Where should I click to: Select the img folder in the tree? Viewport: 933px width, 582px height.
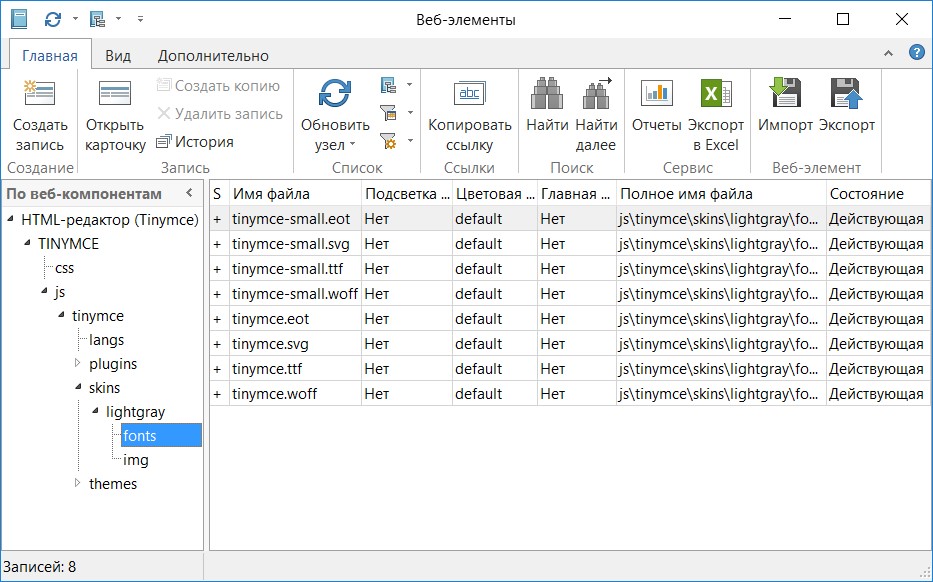point(136,459)
